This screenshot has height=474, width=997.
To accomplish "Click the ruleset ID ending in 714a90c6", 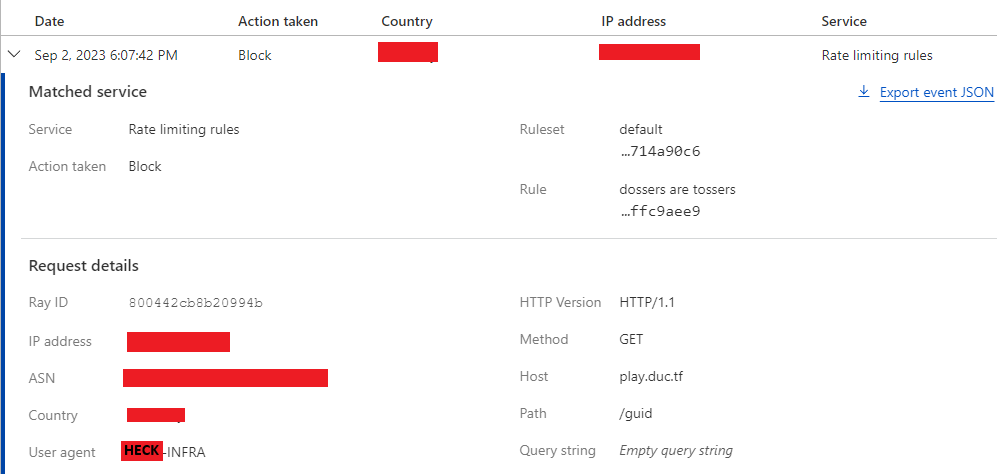I will pos(660,151).
